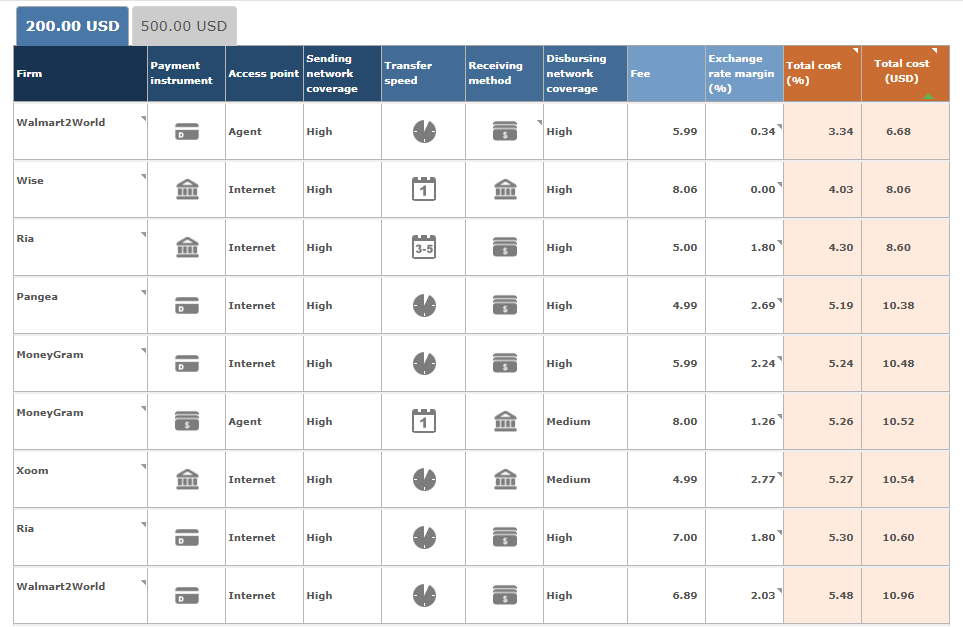The height and width of the screenshot is (627, 963).
Task: Select the 200.00 USD tab
Action: click(72, 26)
